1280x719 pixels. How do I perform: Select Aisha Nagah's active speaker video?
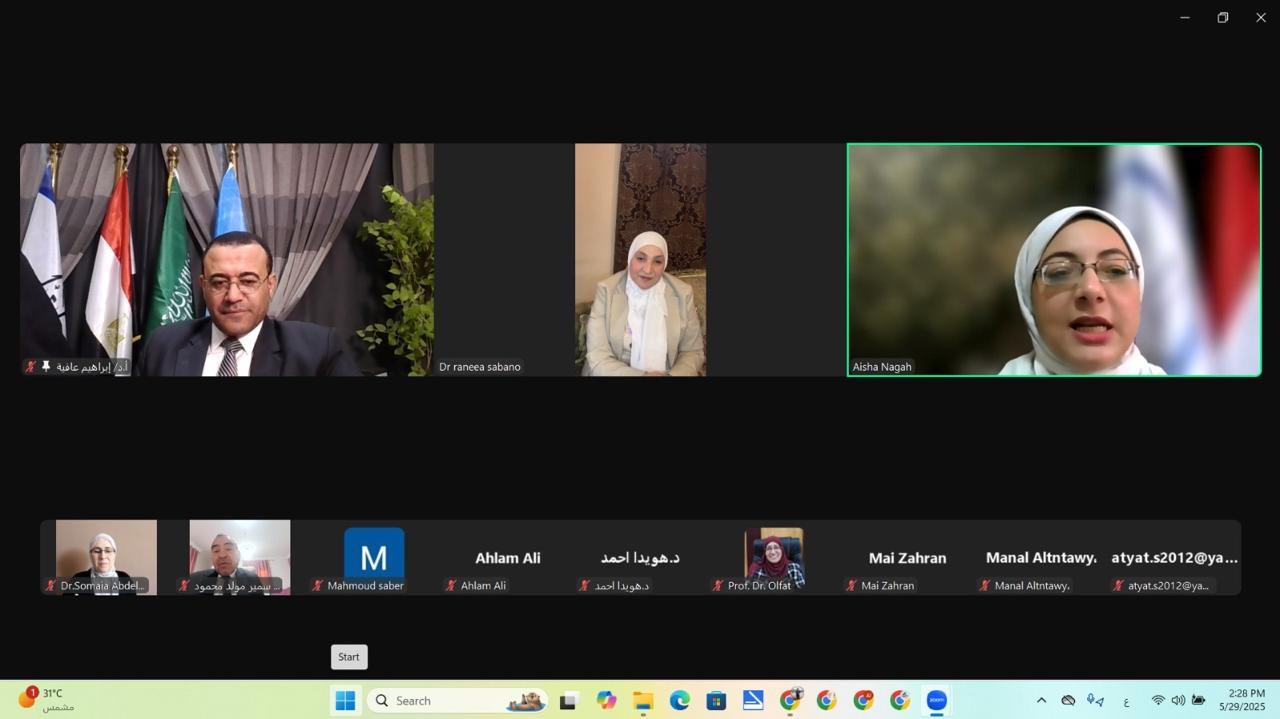coord(1054,260)
